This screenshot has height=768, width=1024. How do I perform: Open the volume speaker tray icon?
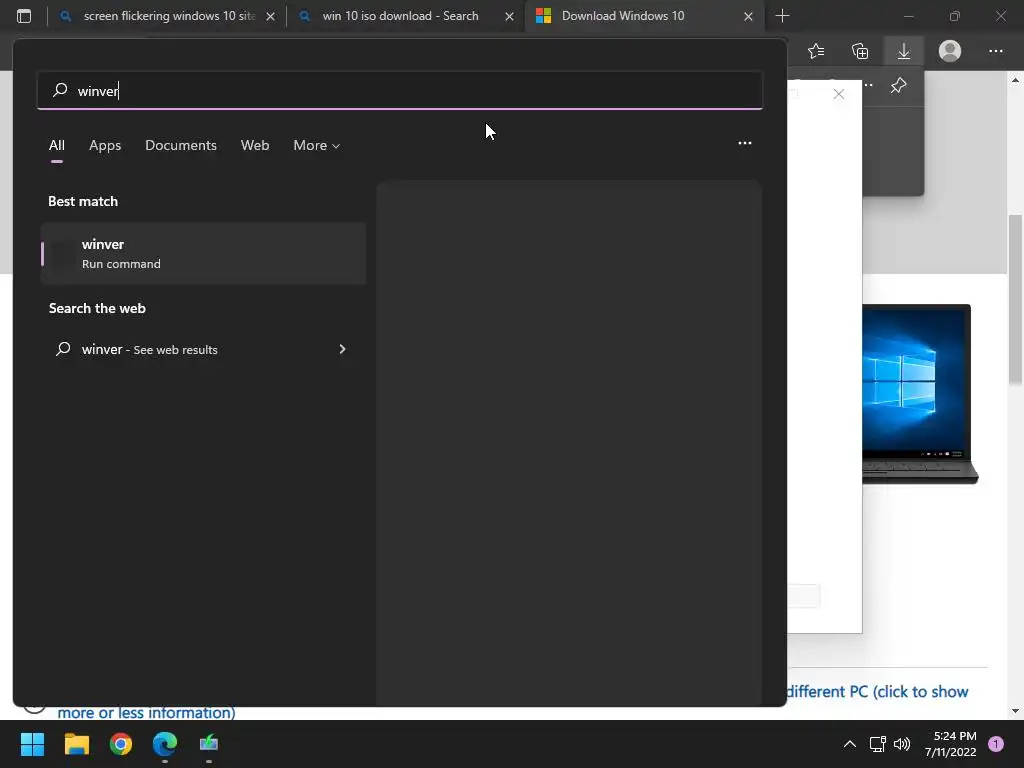tap(902, 744)
